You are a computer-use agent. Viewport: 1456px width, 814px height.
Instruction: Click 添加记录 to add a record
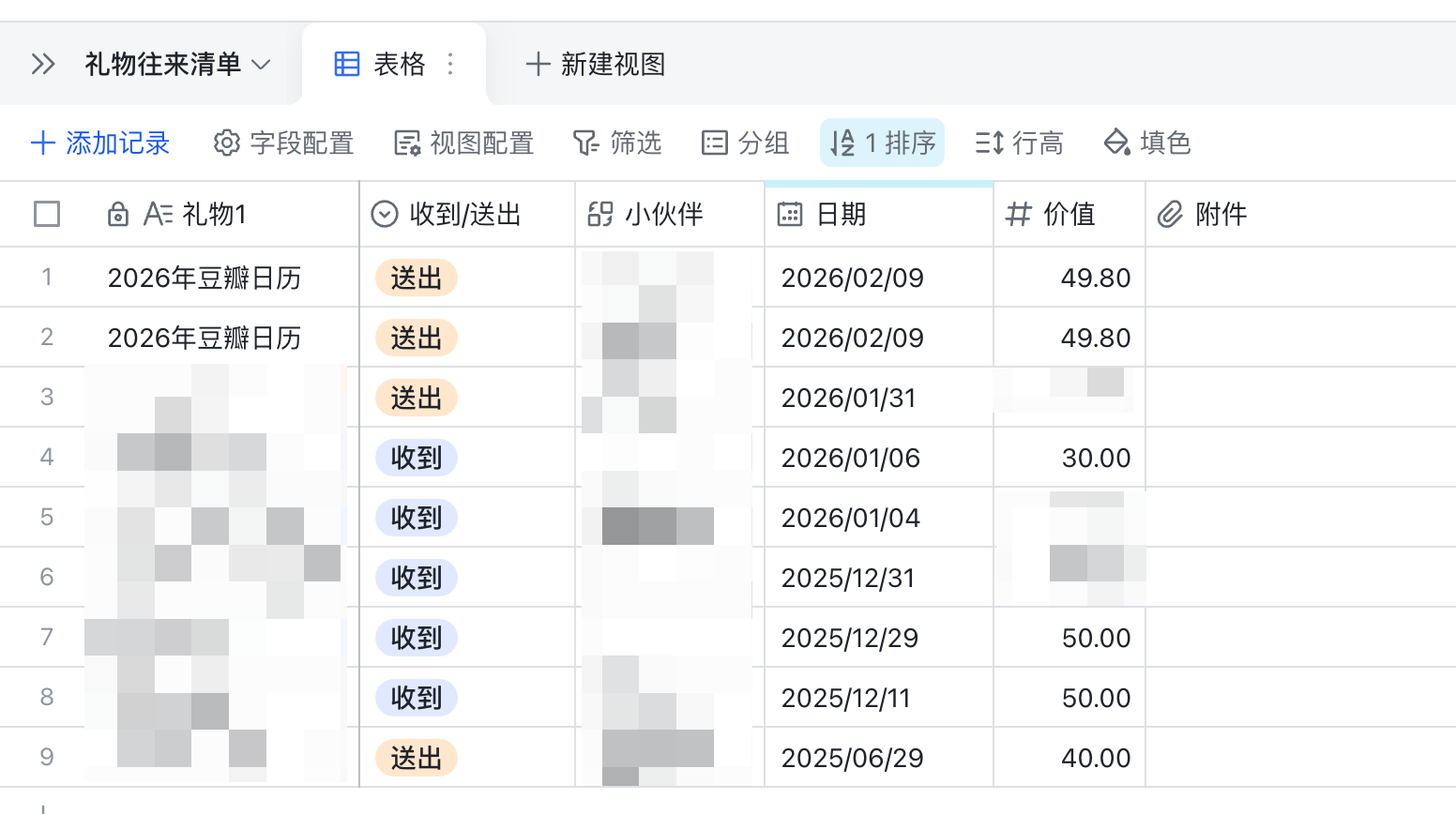coord(100,143)
